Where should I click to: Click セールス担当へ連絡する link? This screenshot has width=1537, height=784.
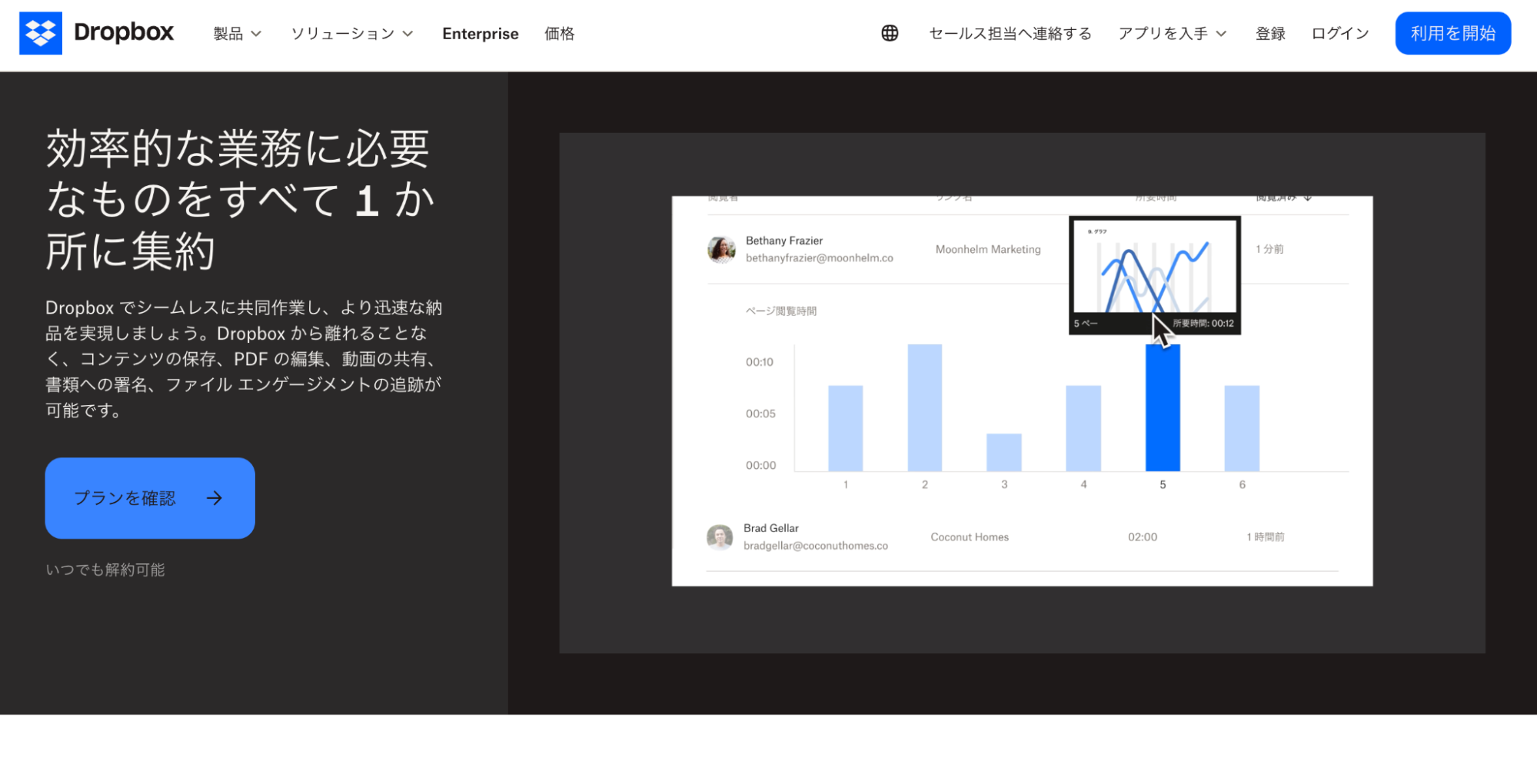(x=1010, y=34)
